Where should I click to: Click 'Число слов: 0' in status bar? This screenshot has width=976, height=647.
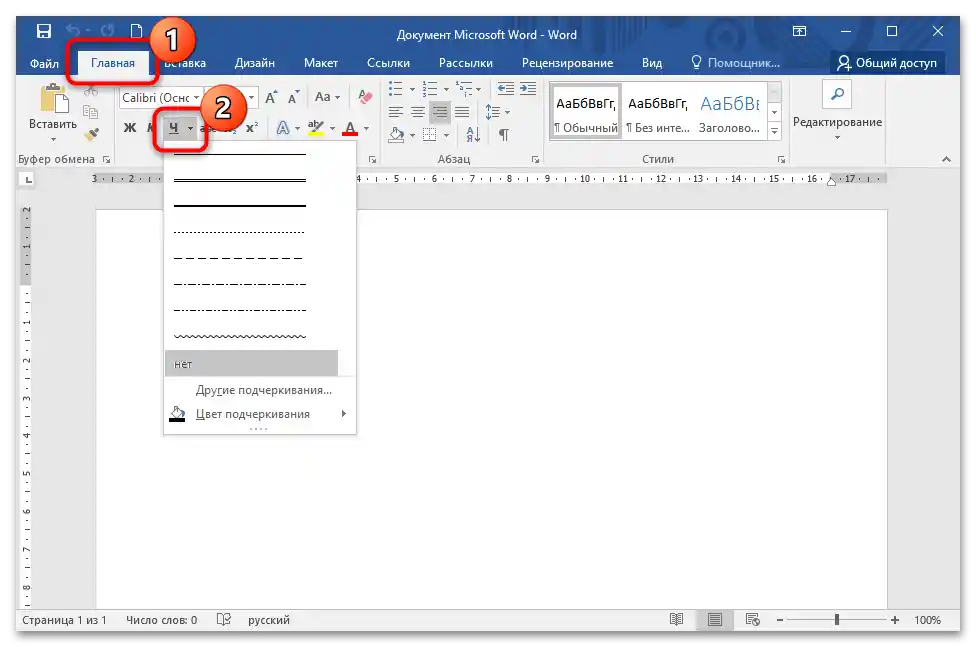pos(162,620)
